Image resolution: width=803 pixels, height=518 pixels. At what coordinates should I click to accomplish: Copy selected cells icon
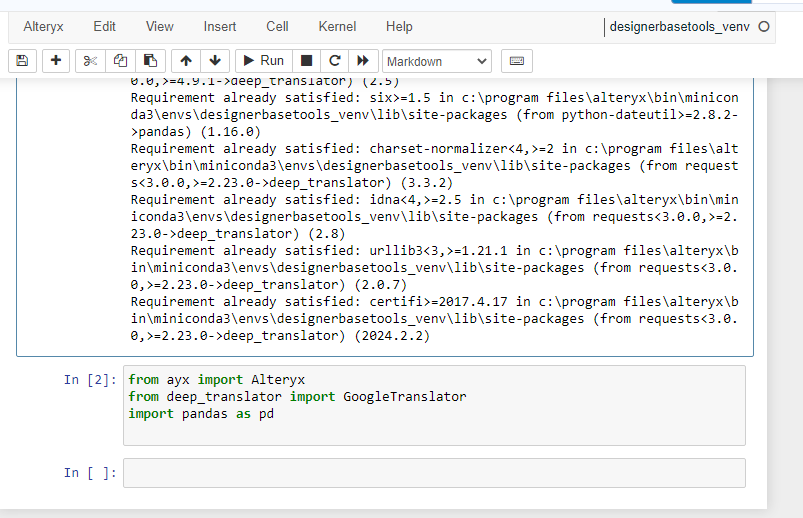click(x=120, y=61)
